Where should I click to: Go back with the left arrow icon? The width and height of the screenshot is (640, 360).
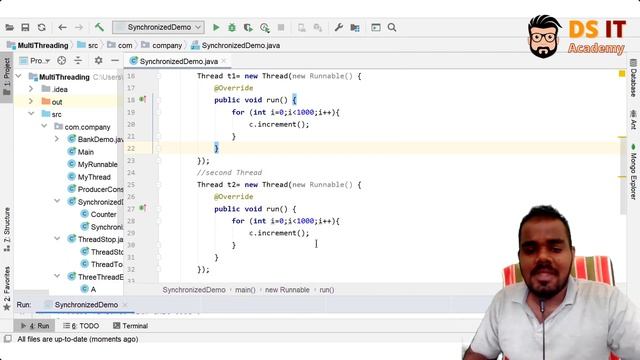[x=62, y=27]
